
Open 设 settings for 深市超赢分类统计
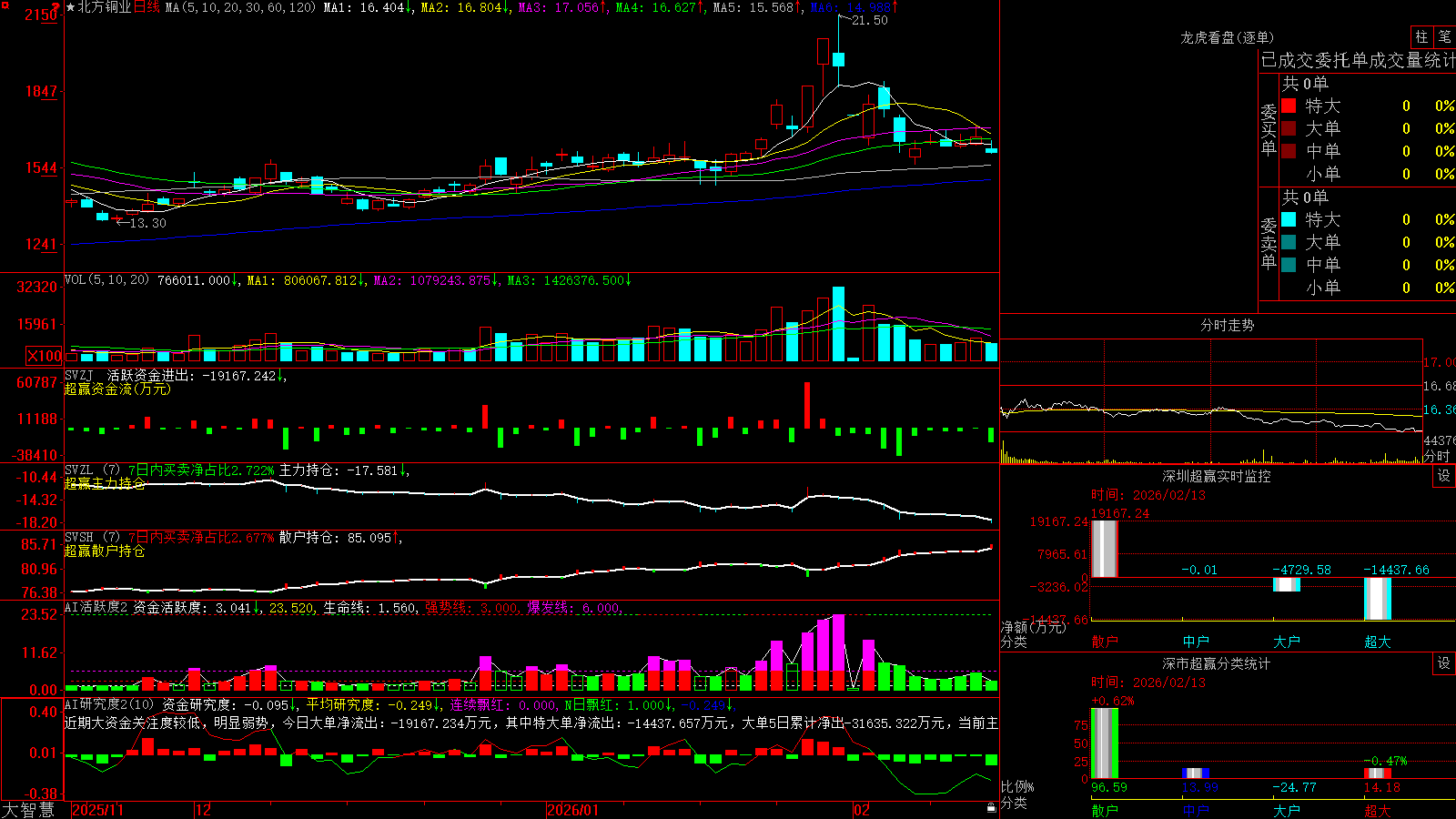pos(1443,663)
